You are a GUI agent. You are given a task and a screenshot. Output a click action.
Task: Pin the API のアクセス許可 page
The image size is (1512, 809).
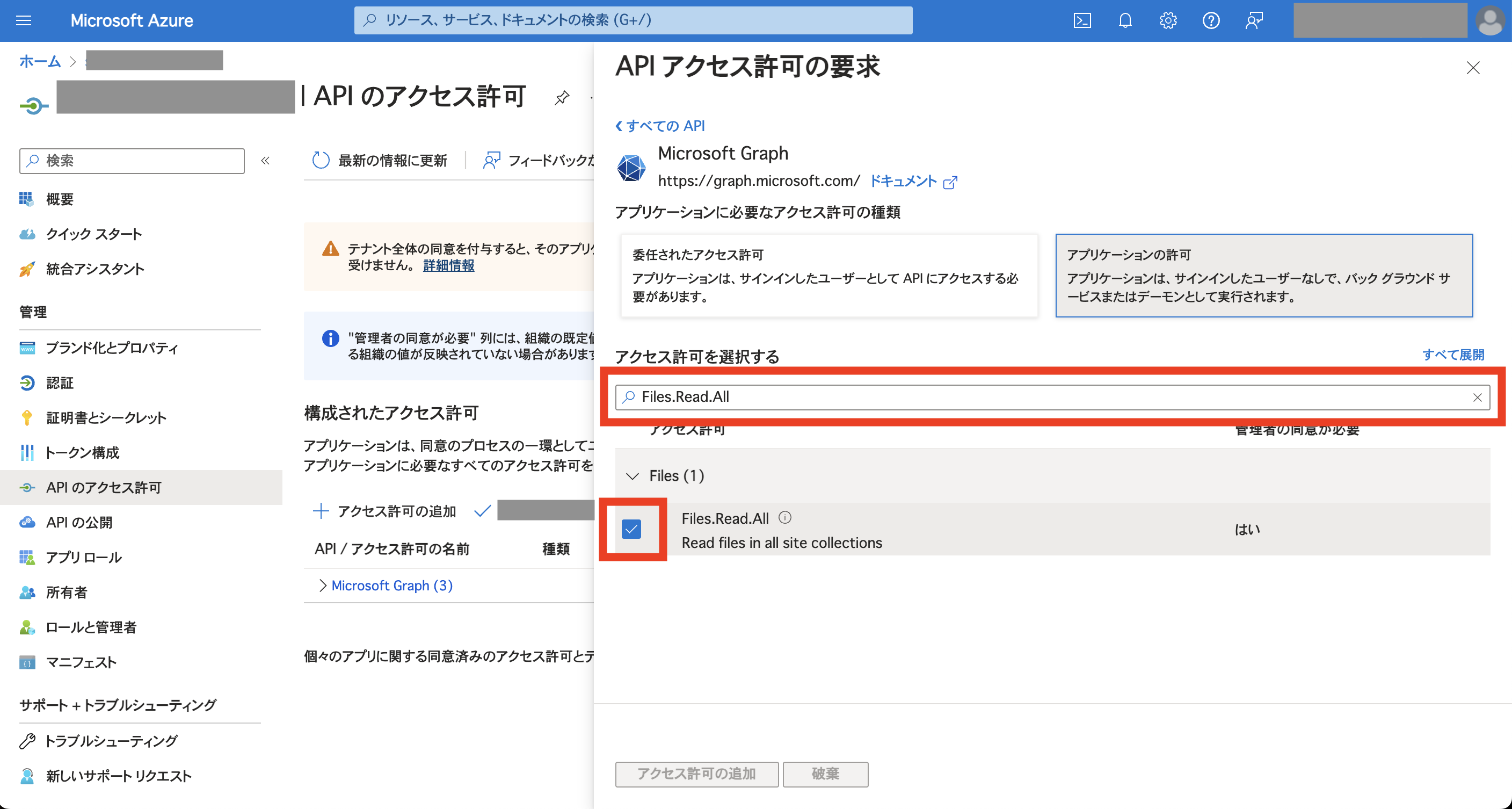tap(562, 97)
